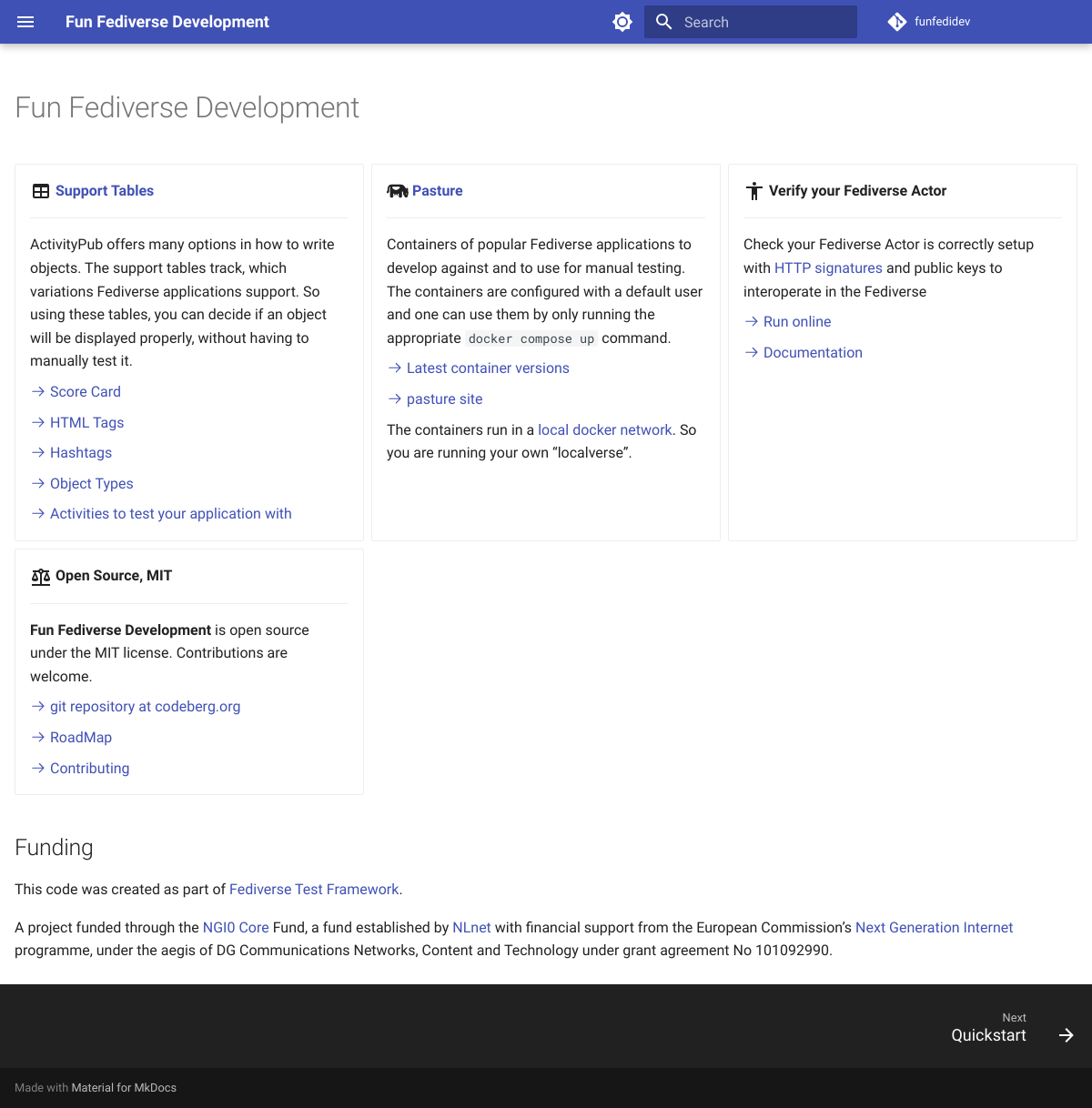Open the Support Tables heading link

click(105, 191)
